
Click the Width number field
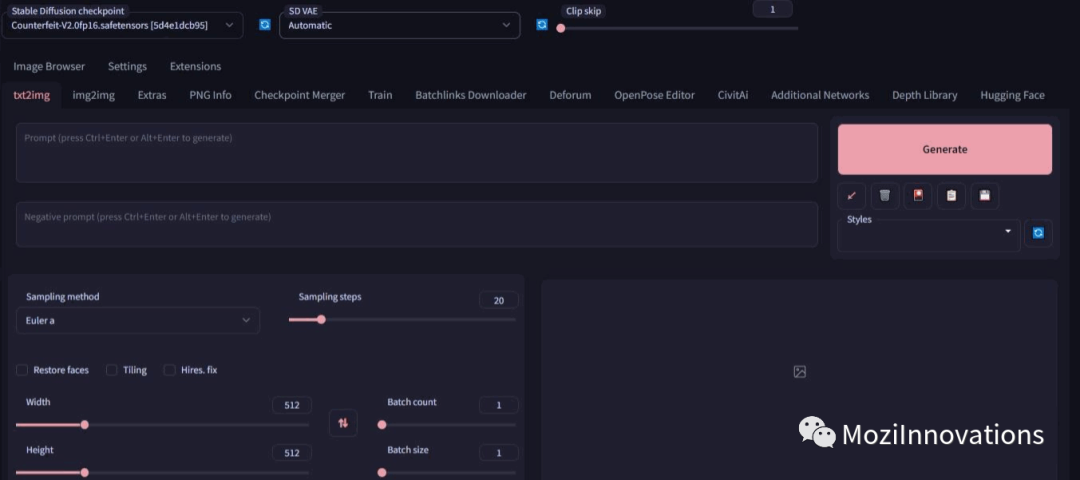(292, 405)
